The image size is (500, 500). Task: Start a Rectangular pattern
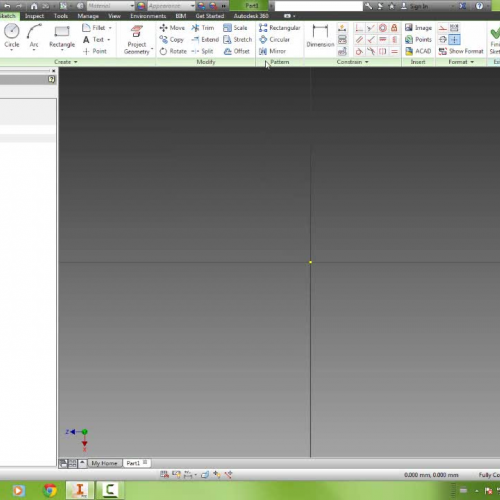pos(280,28)
